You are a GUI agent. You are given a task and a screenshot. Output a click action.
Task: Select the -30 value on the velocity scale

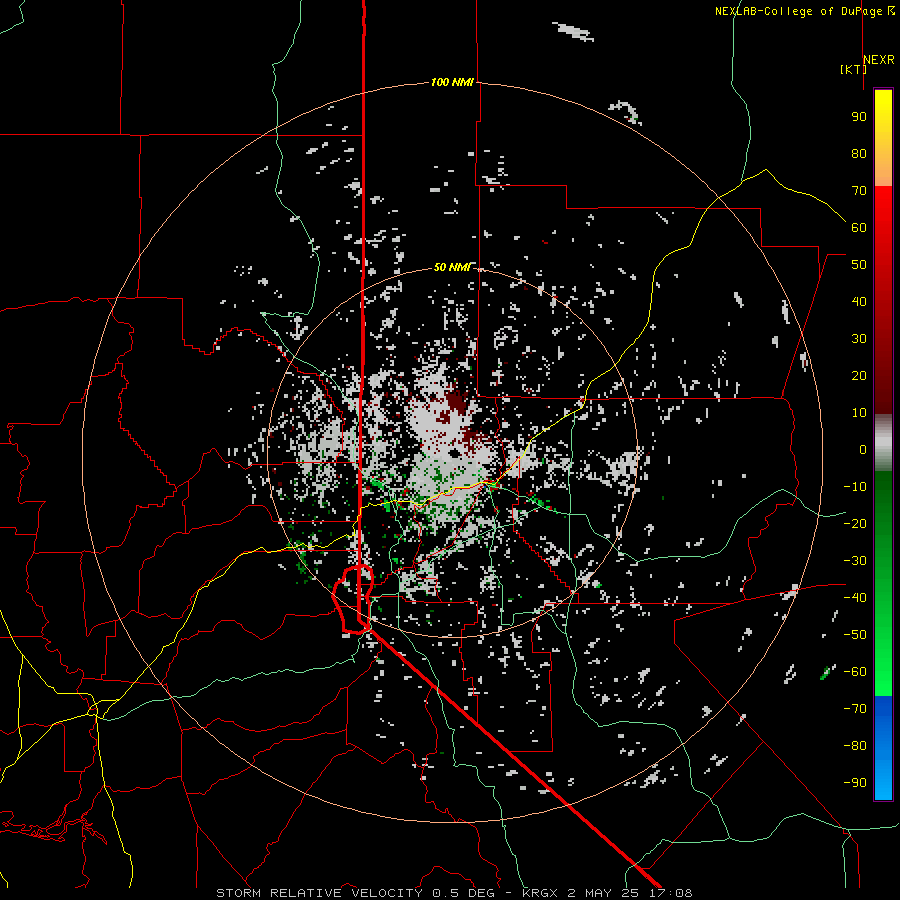[x=855, y=561]
